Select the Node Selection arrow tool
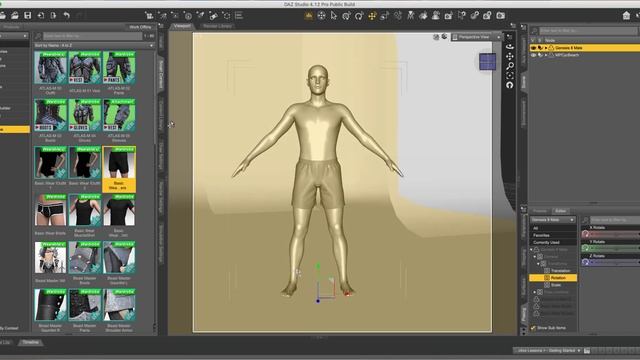The image size is (640, 360). coord(334,16)
